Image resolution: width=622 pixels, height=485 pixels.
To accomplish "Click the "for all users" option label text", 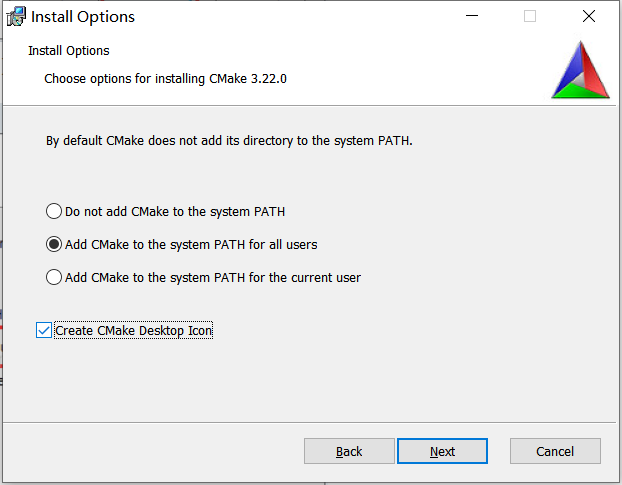I will point(191,244).
